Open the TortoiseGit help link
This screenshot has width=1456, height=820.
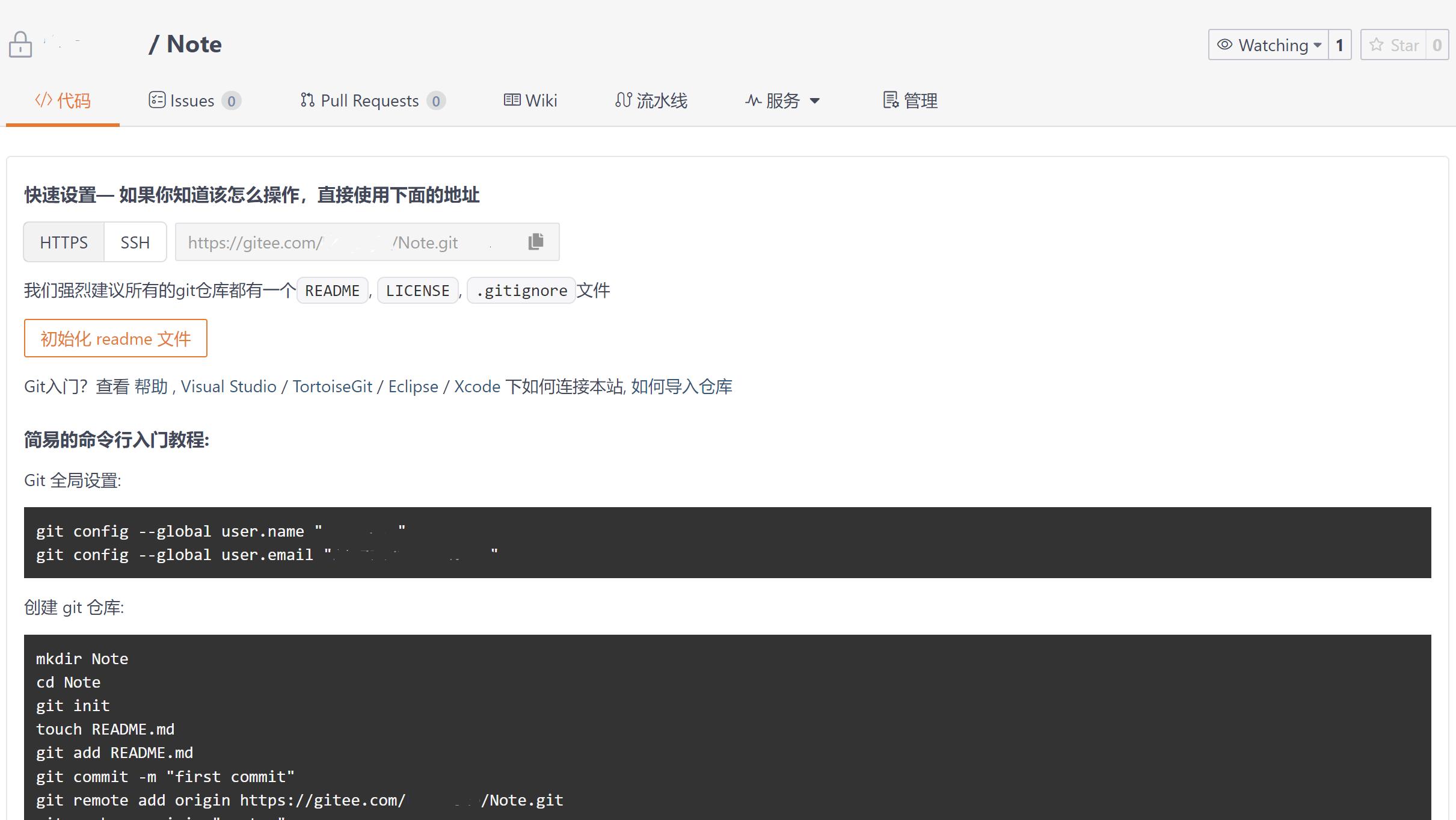332,386
